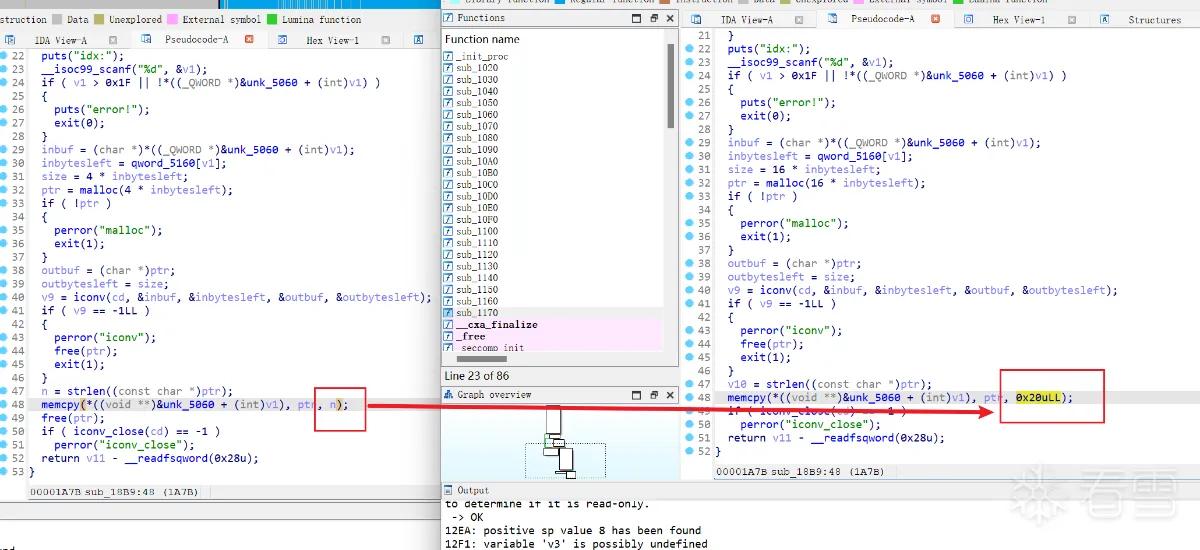Viewport: 1200px width, 550px height.
Task: Click the Output panel icon
Action: coord(450,490)
